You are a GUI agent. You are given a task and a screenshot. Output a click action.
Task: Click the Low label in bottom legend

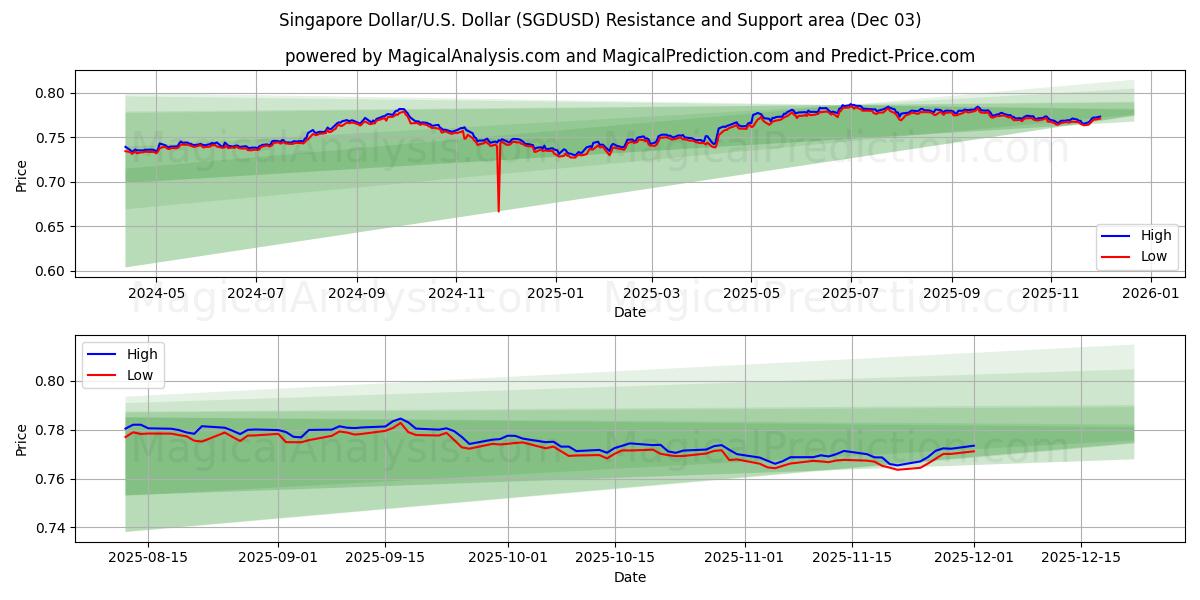tap(141, 374)
